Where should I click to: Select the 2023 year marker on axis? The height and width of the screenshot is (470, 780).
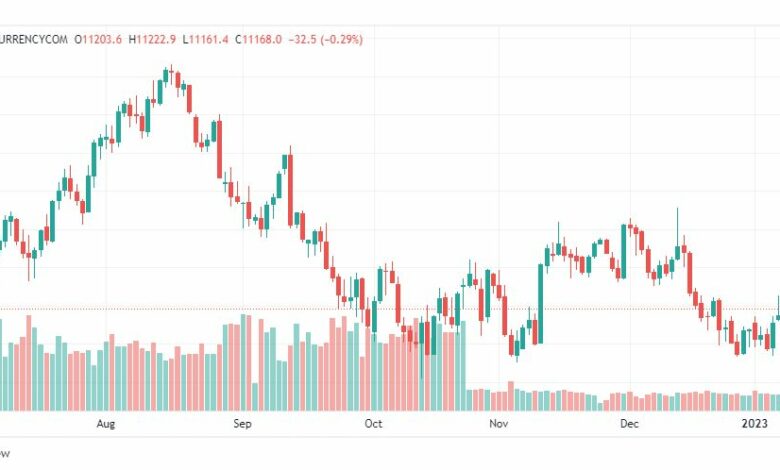pyautogui.click(x=755, y=424)
